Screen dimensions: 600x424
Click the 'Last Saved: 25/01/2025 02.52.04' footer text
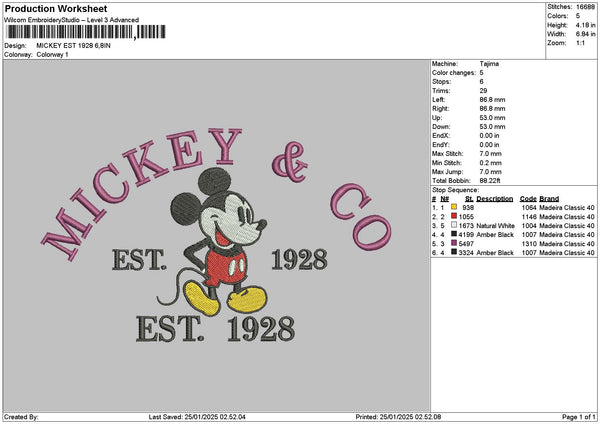(197, 417)
